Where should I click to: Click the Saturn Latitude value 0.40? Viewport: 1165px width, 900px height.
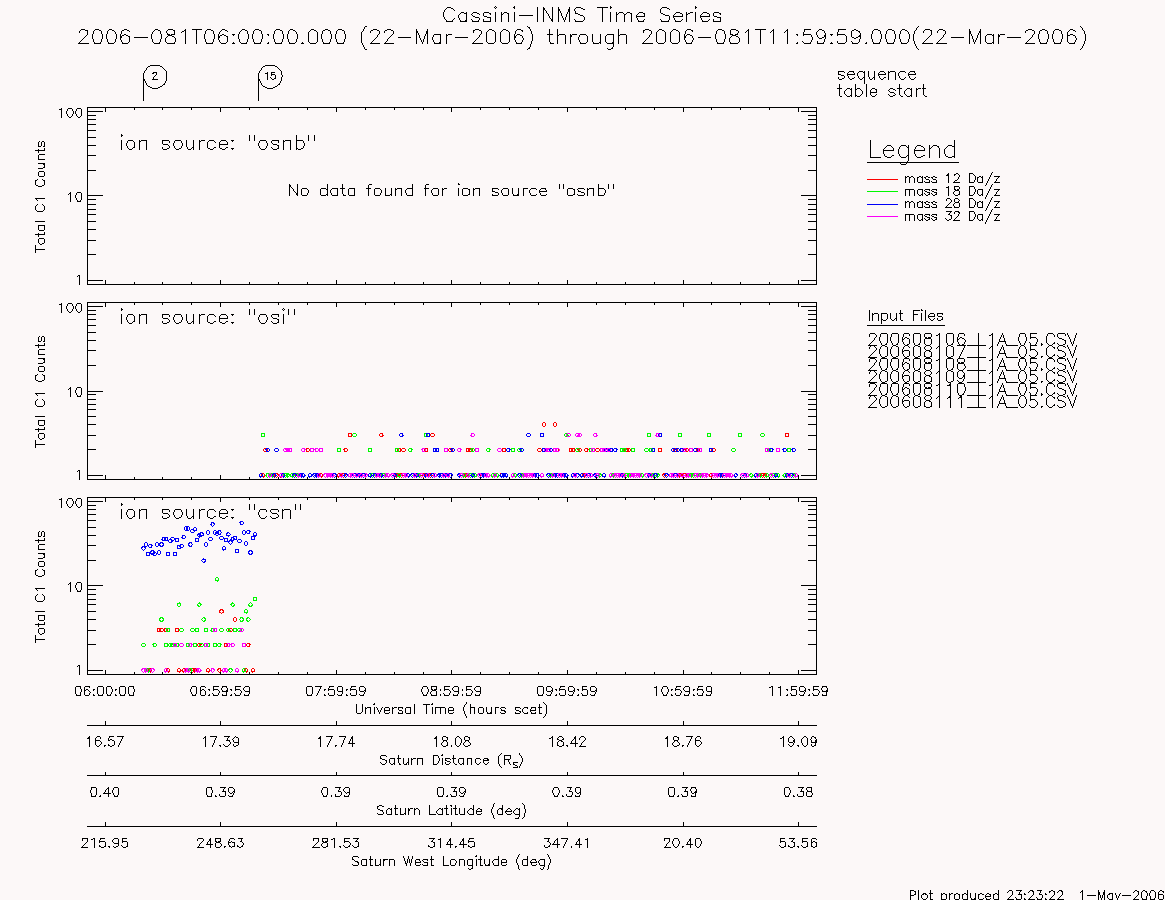pyautogui.click(x=105, y=792)
